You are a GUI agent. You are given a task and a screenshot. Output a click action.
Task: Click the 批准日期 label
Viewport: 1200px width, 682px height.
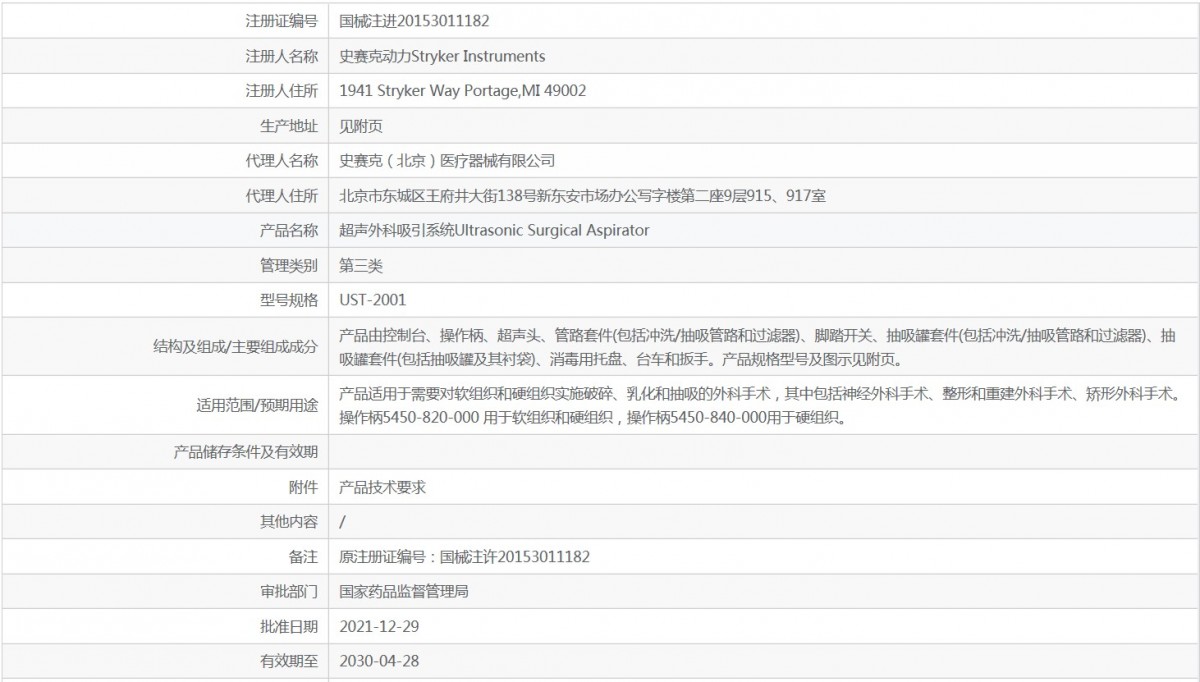(289, 627)
